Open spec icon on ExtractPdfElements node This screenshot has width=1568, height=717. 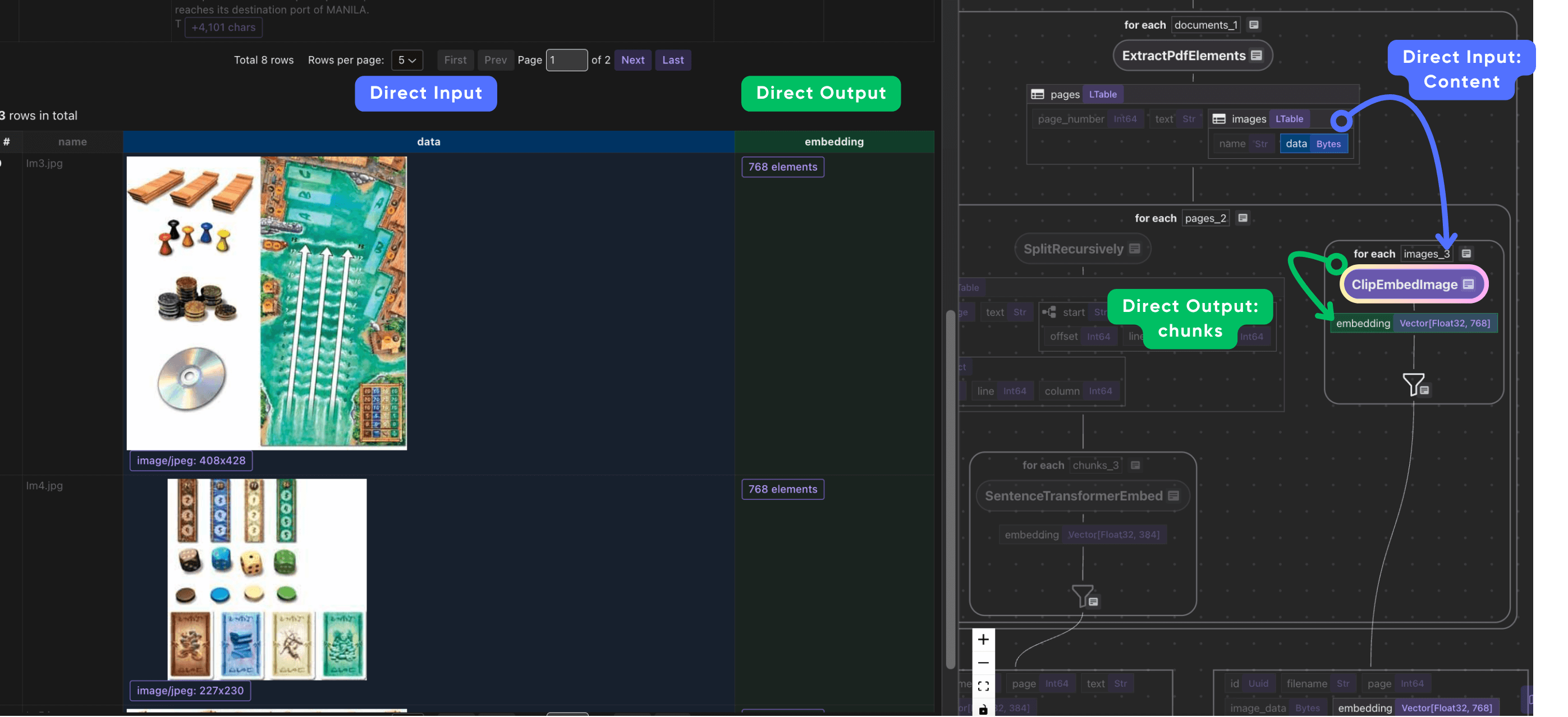(1257, 56)
